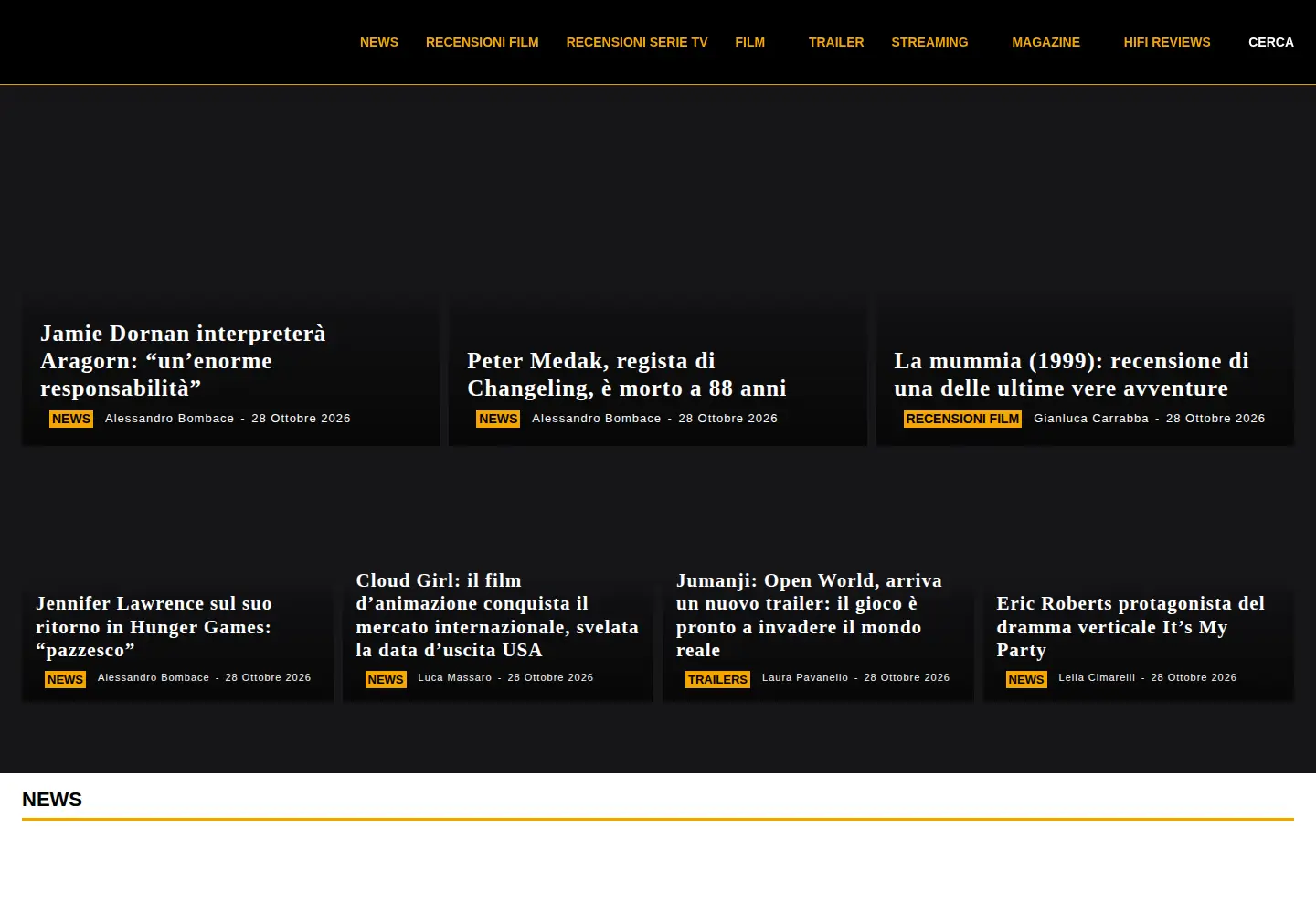The image size is (1316, 914).
Task: Click the 28 Ottobre 2026 date on La mummia article
Action: tap(1215, 419)
